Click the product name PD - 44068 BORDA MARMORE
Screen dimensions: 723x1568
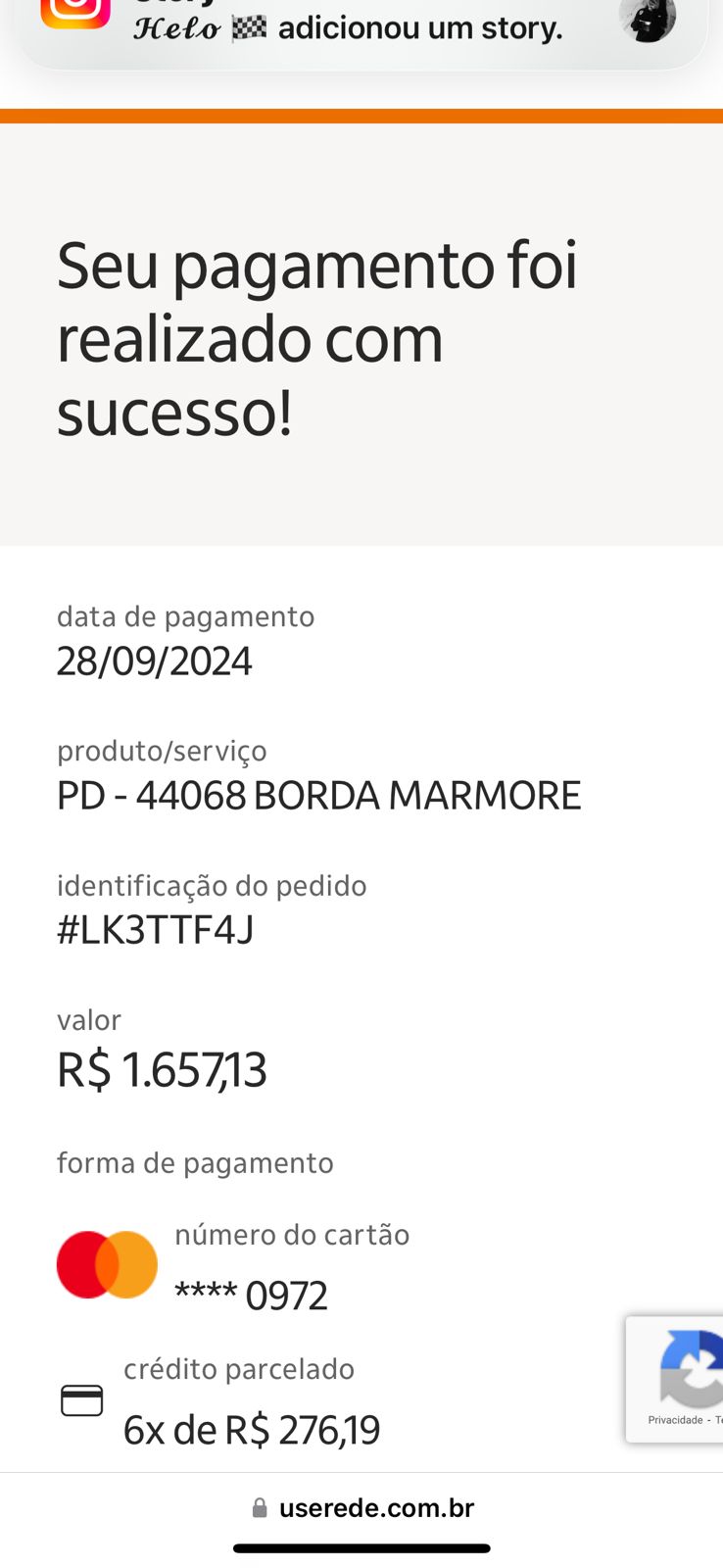click(319, 796)
